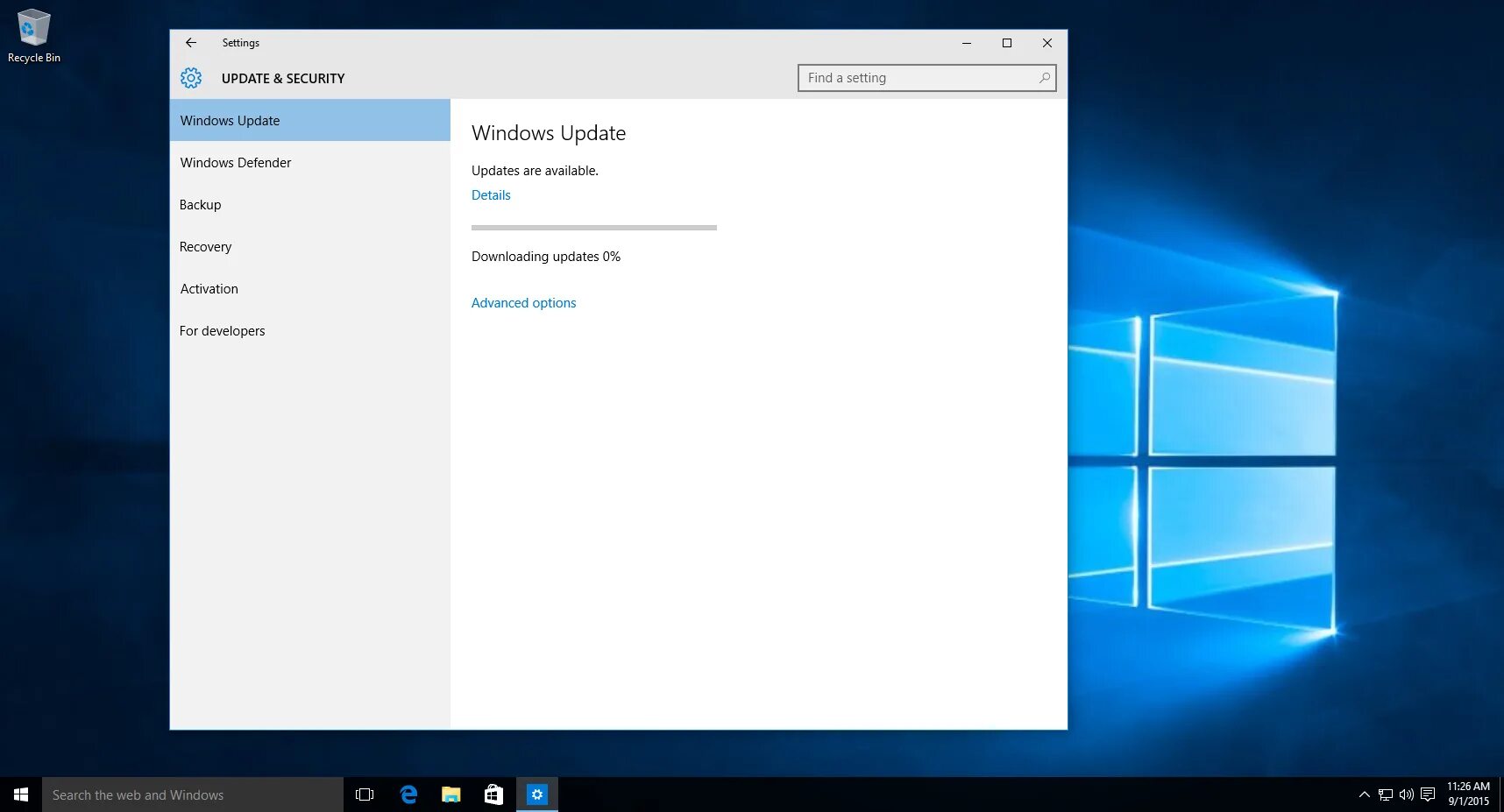Viewport: 1504px width, 812px height.
Task: Focus the Find a setting search box
Action: [x=926, y=78]
